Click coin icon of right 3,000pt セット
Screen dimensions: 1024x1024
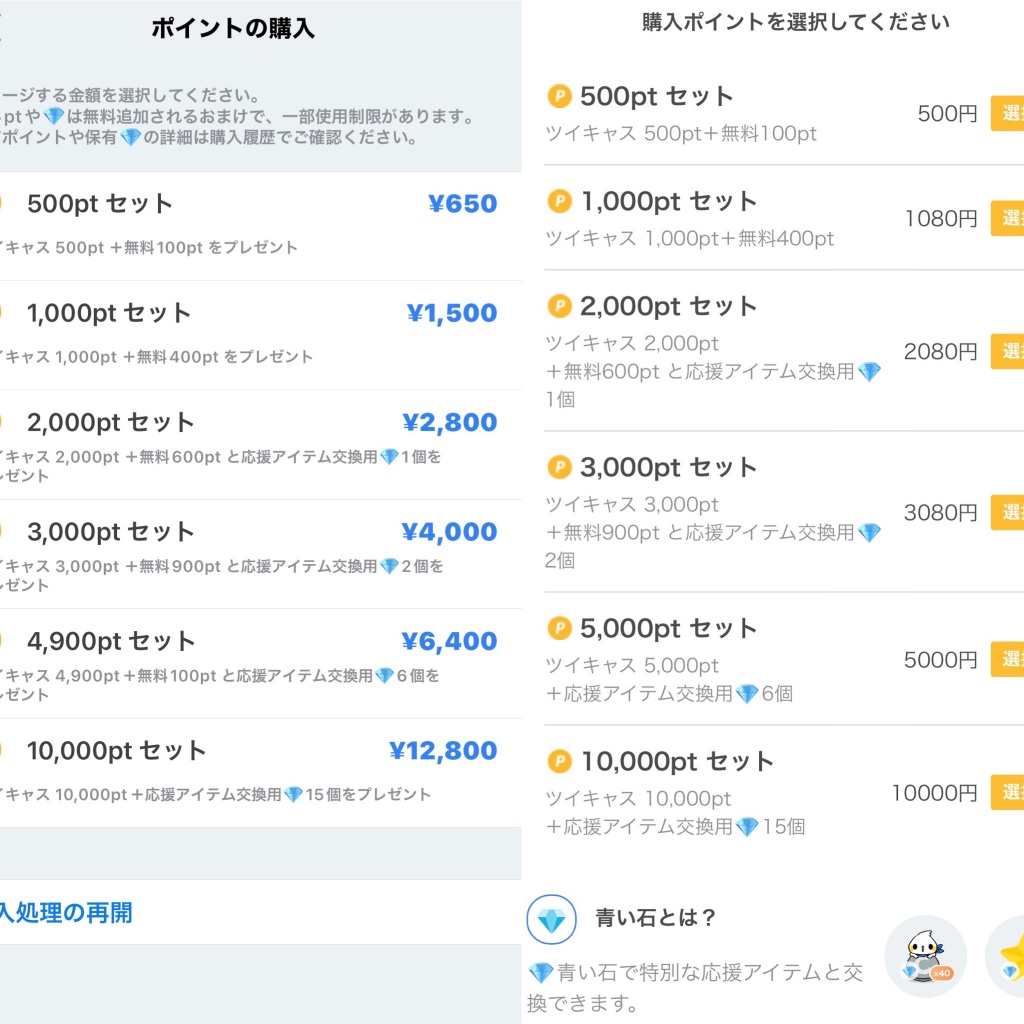pyautogui.click(x=560, y=468)
